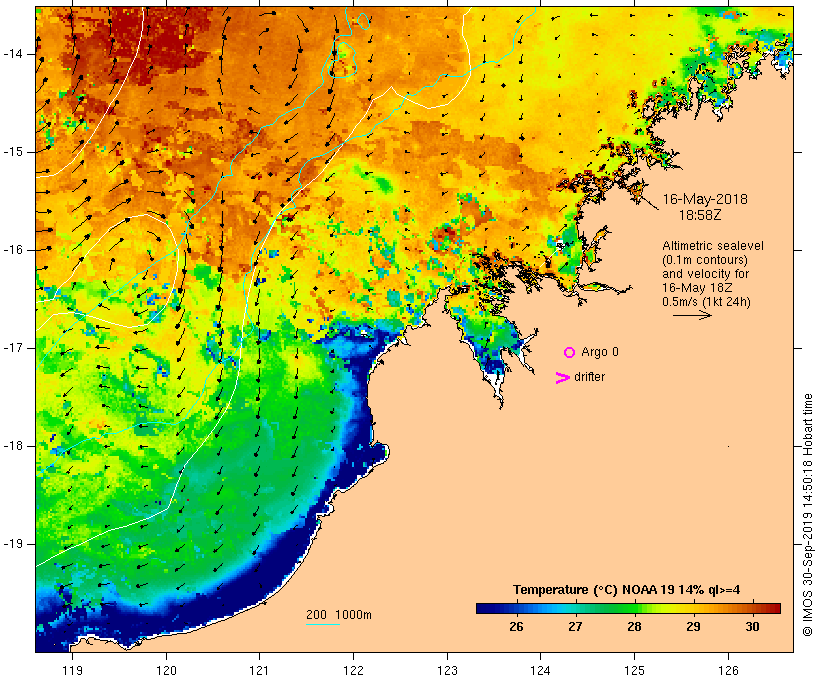The width and height of the screenshot is (820, 680).
Task: Click the '(0.1m contours)' legend line
Action: pyautogui.click(x=704, y=260)
